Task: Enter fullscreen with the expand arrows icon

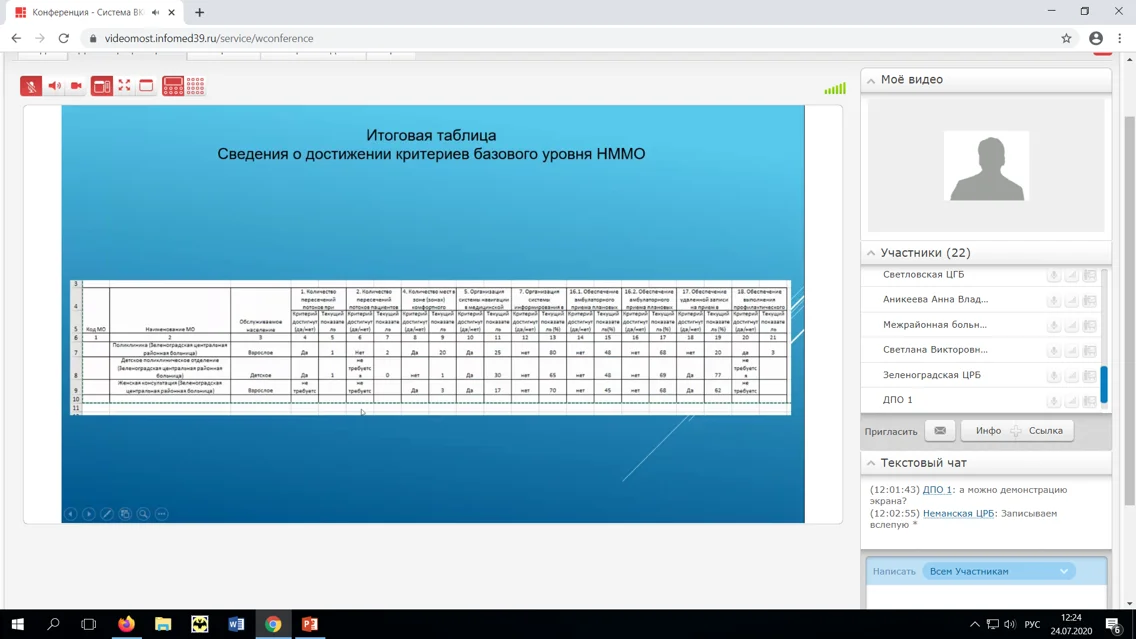Action: point(124,86)
